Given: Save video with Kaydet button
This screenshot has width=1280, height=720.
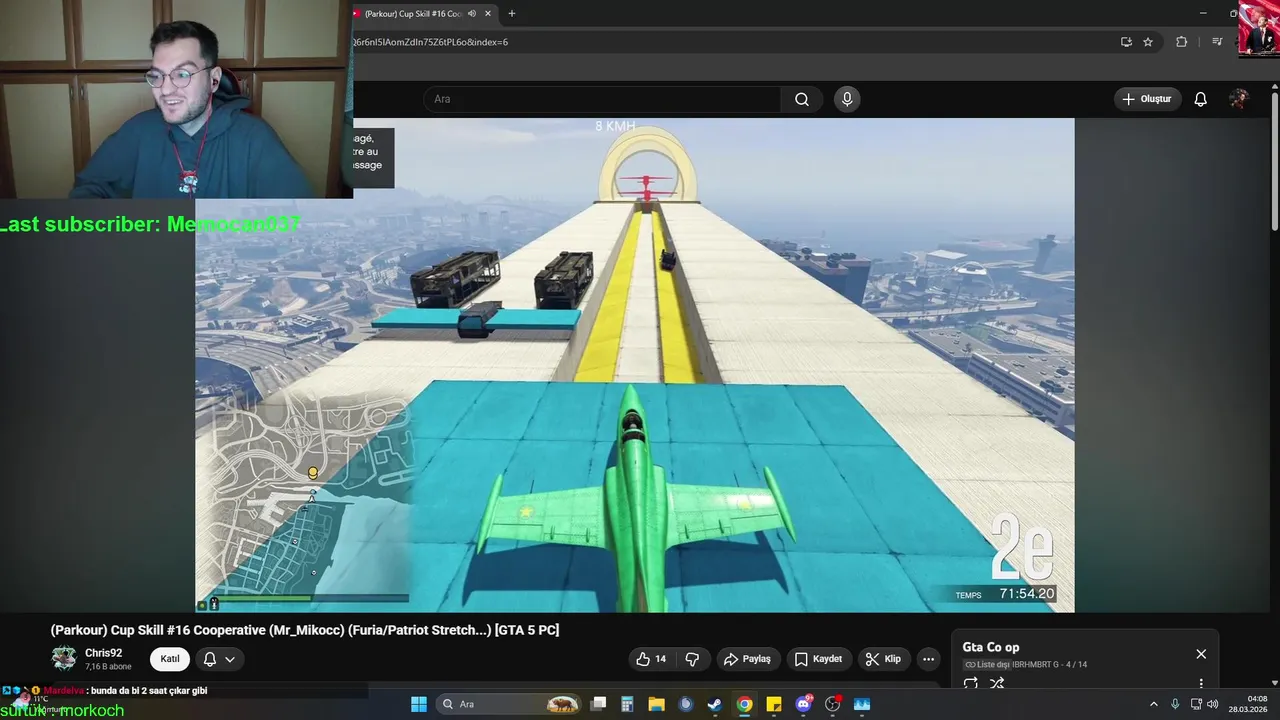Looking at the screenshot, I should 818,659.
